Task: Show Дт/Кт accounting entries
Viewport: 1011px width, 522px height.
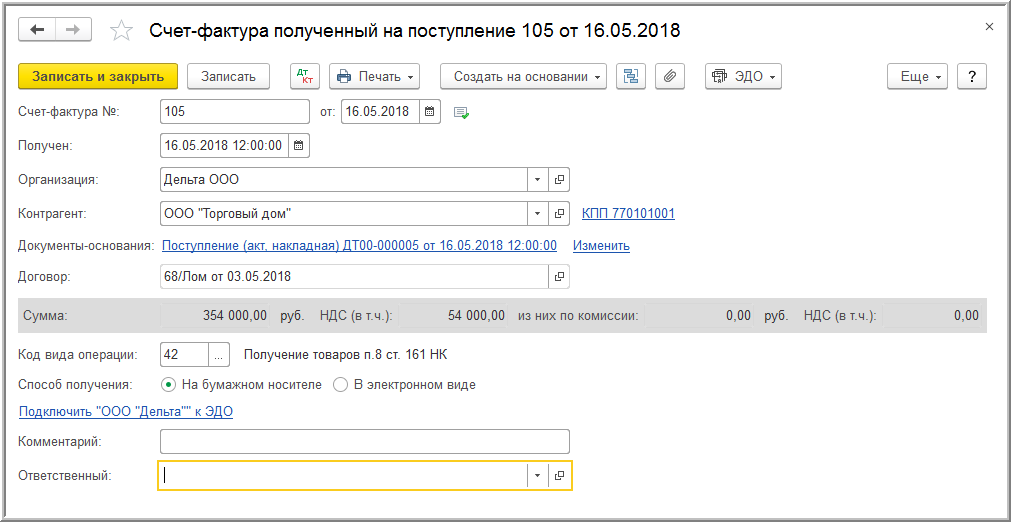Action: 304,77
